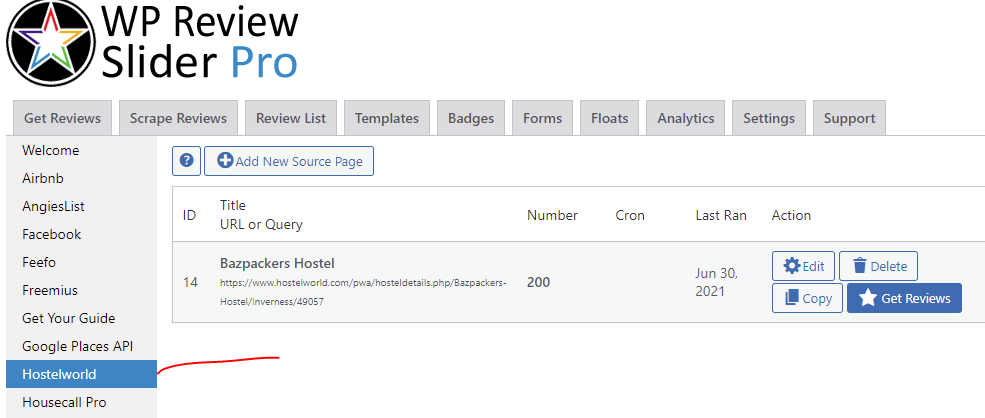Click the gear icon on the Edit button
The width and height of the screenshot is (985, 418).
coord(792,266)
